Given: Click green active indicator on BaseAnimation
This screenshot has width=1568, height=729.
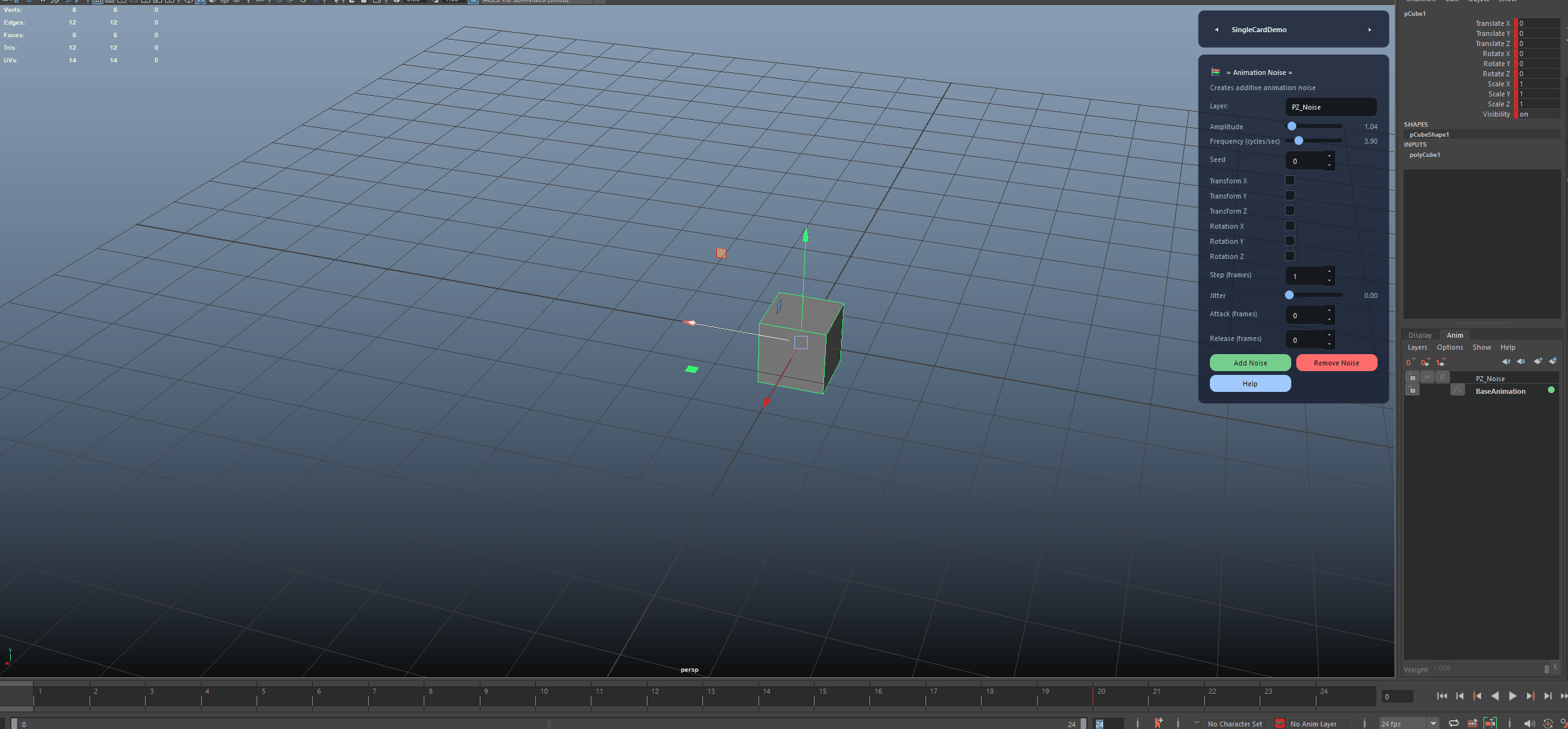Looking at the screenshot, I should coord(1551,391).
